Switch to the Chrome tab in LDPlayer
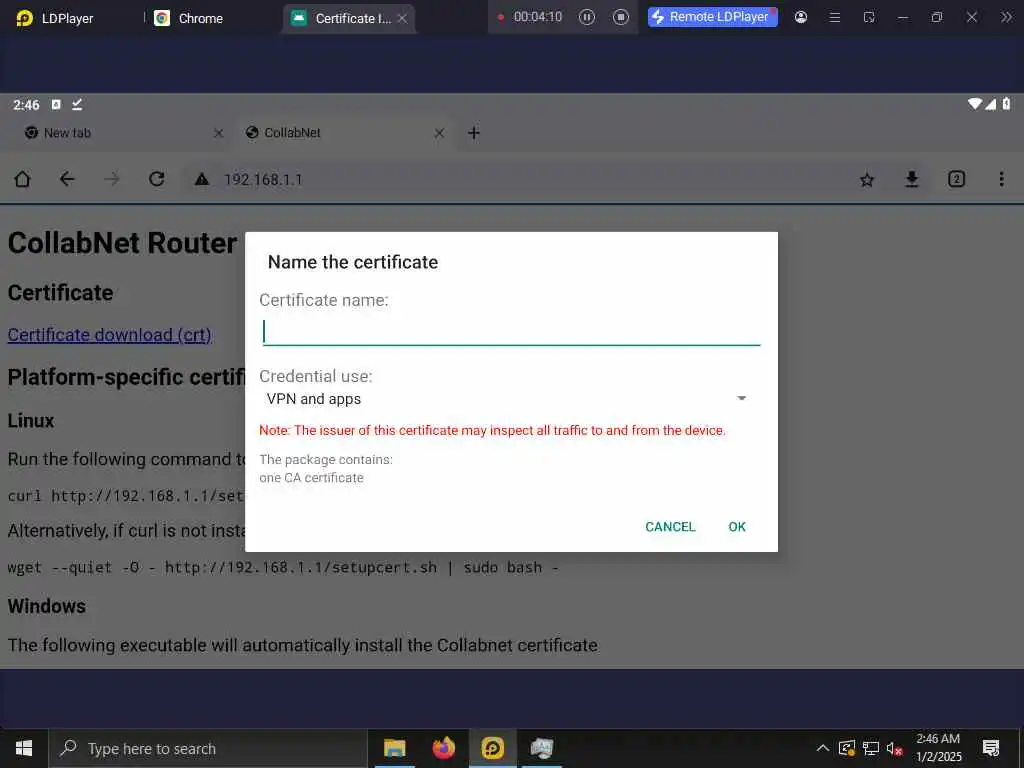 pos(189,18)
